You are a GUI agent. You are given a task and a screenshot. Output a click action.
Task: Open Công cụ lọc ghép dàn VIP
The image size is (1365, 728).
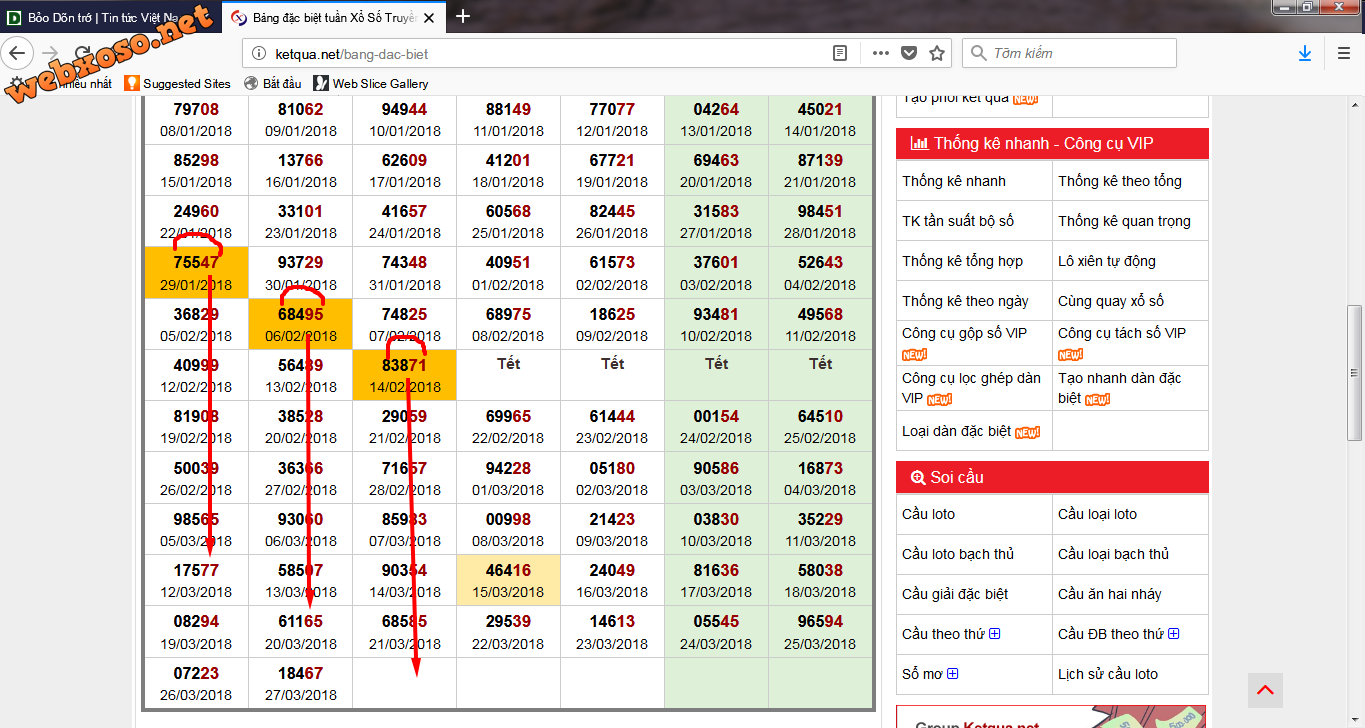click(x=971, y=388)
